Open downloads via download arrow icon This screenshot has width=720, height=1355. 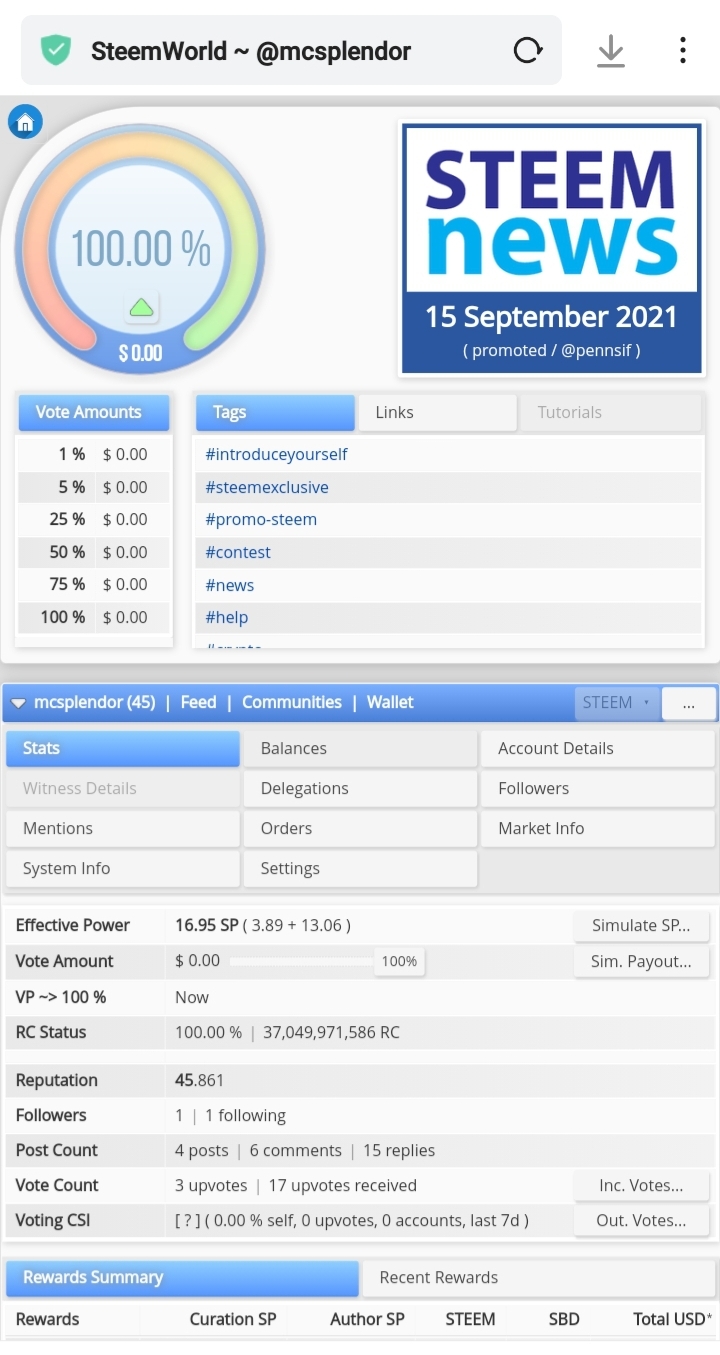tap(610, 50)
